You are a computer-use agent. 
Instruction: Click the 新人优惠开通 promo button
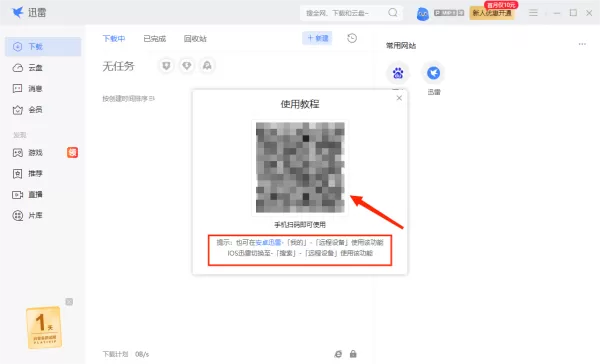492,13
